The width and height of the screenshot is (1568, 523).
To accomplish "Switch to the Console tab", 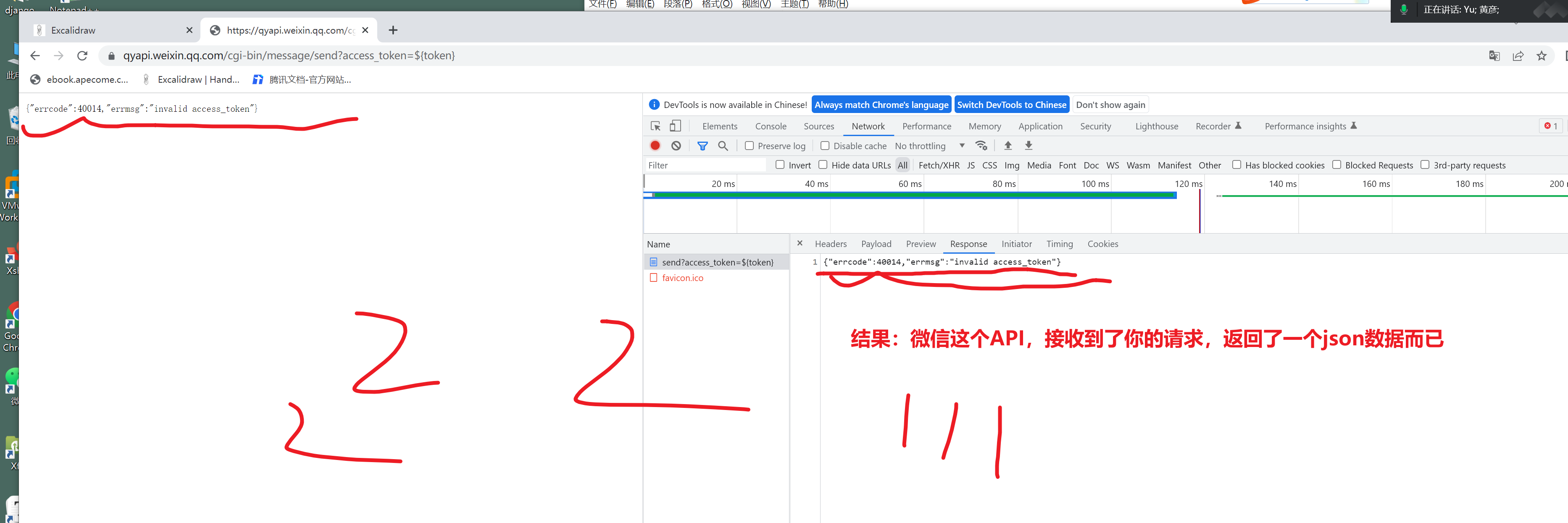I will [x=771, y=126].
